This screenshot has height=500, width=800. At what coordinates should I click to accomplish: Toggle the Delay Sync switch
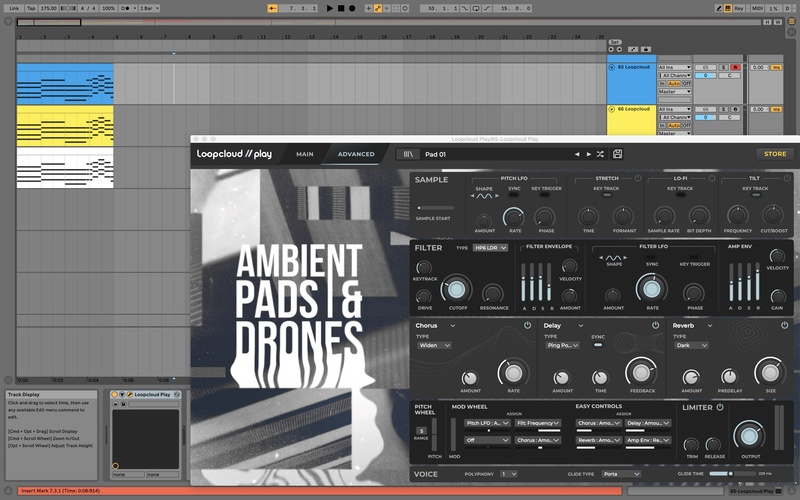point(598,346)
